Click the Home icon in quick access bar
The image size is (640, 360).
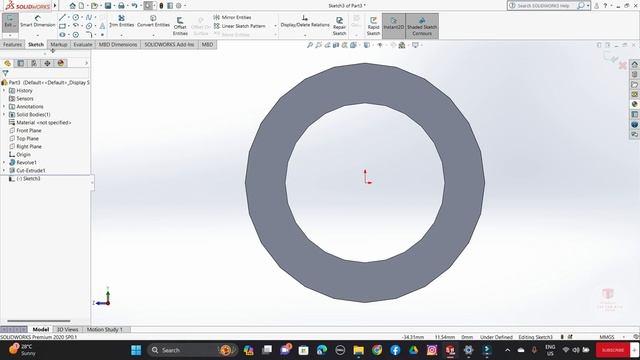tap(73, 6)
